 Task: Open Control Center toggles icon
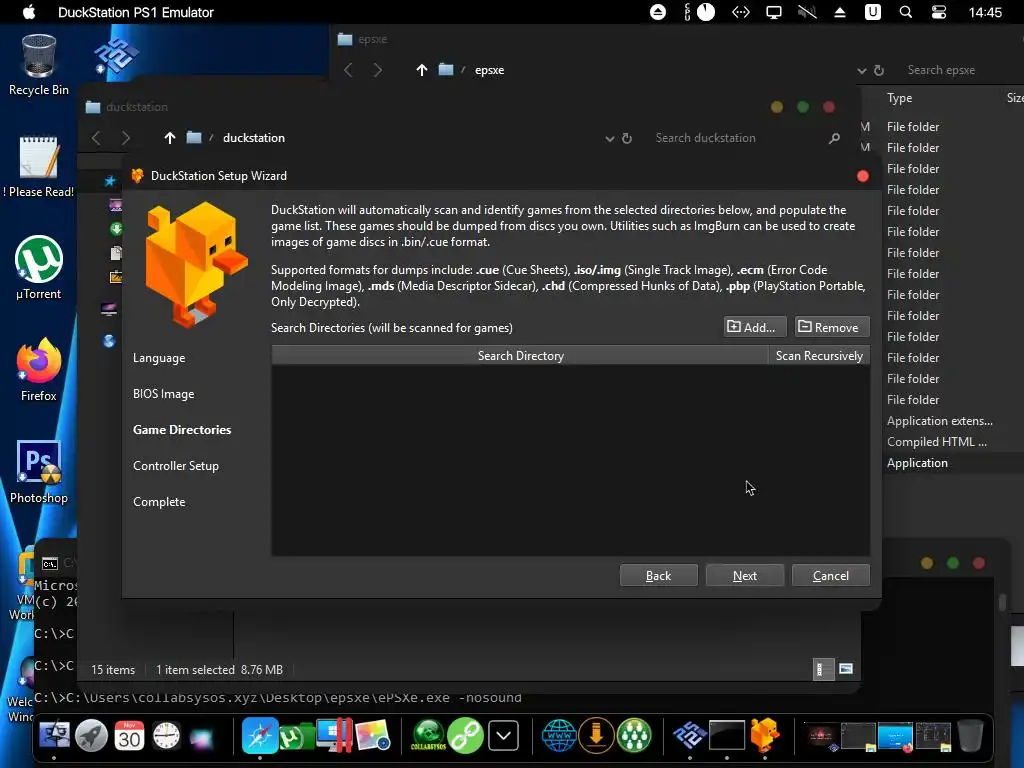point(938,12)
